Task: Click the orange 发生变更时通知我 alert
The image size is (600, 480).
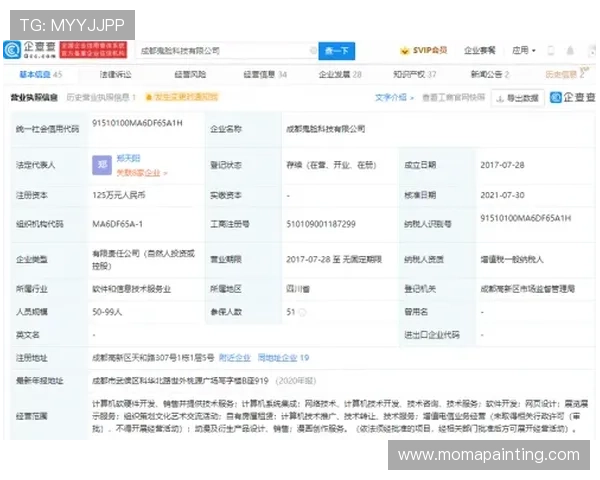Action: pos(182,97)
